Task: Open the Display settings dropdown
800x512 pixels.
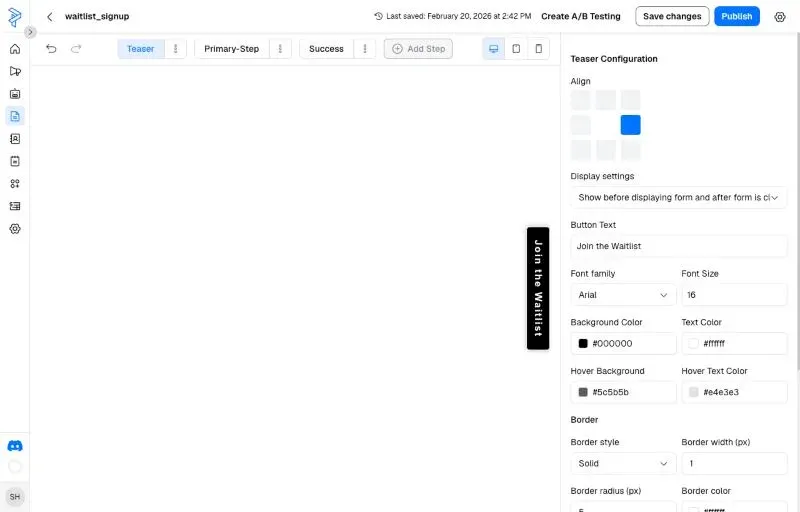Action: pyautogui.click(x=679, y=197)
